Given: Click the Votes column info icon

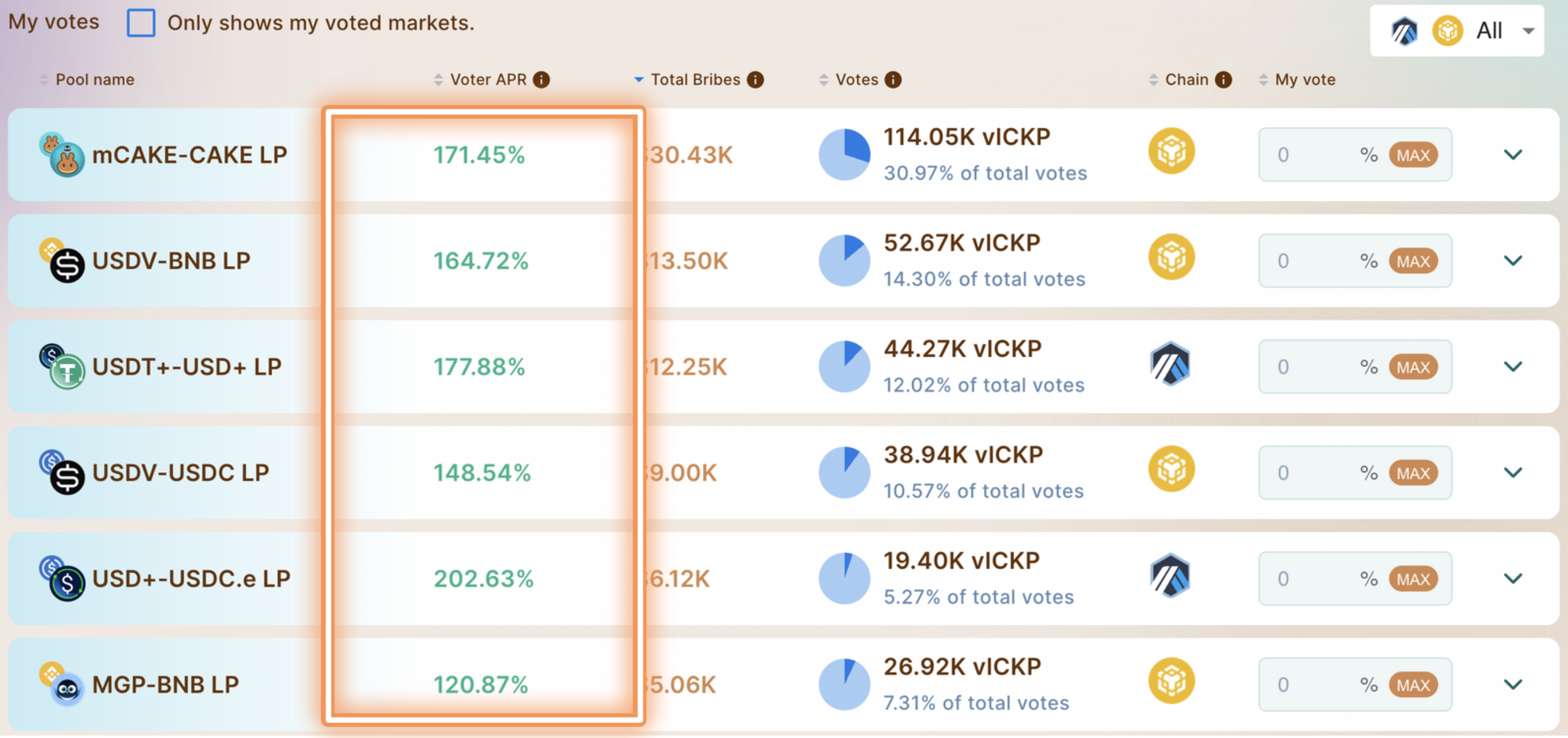Looking at the screenshot, I should [x=893, y=80].
